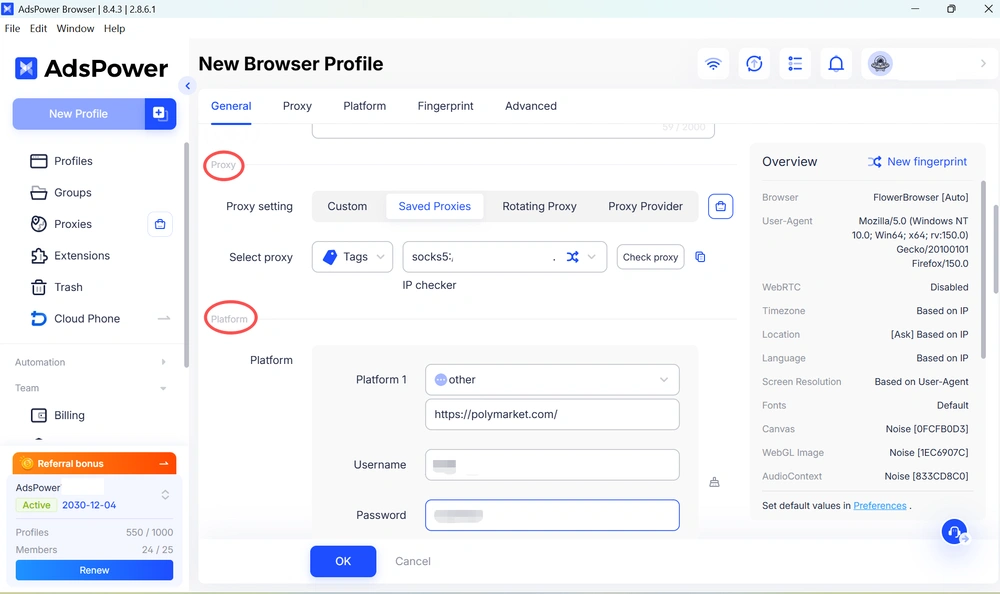Click batch-create icon beside New Profile
The image size is (1000, 594).
click(x=160, y=114)
